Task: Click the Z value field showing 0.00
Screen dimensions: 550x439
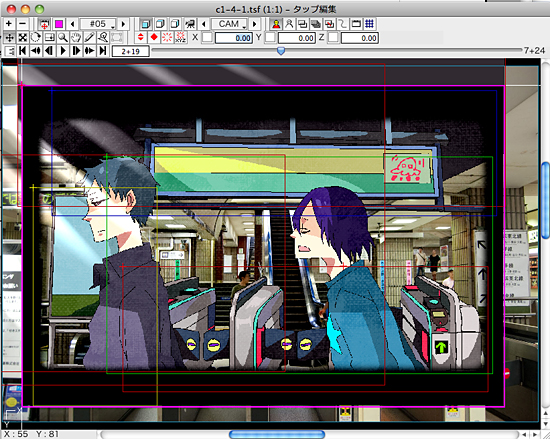Action: coord(360,38)
